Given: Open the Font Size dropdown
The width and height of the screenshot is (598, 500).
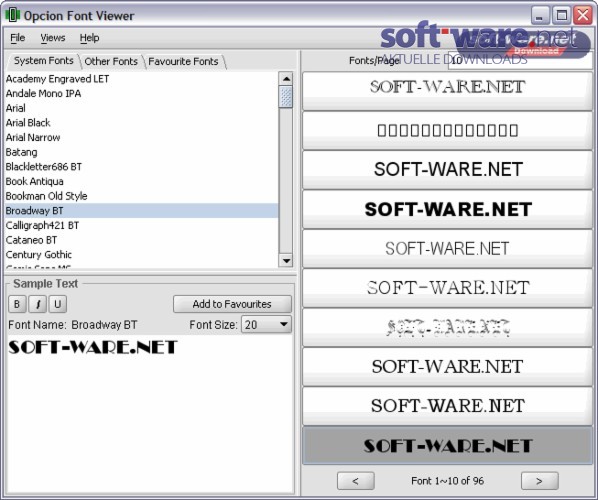Looking at the screenshot, I should pyautogui.click(x=267, y=325).
